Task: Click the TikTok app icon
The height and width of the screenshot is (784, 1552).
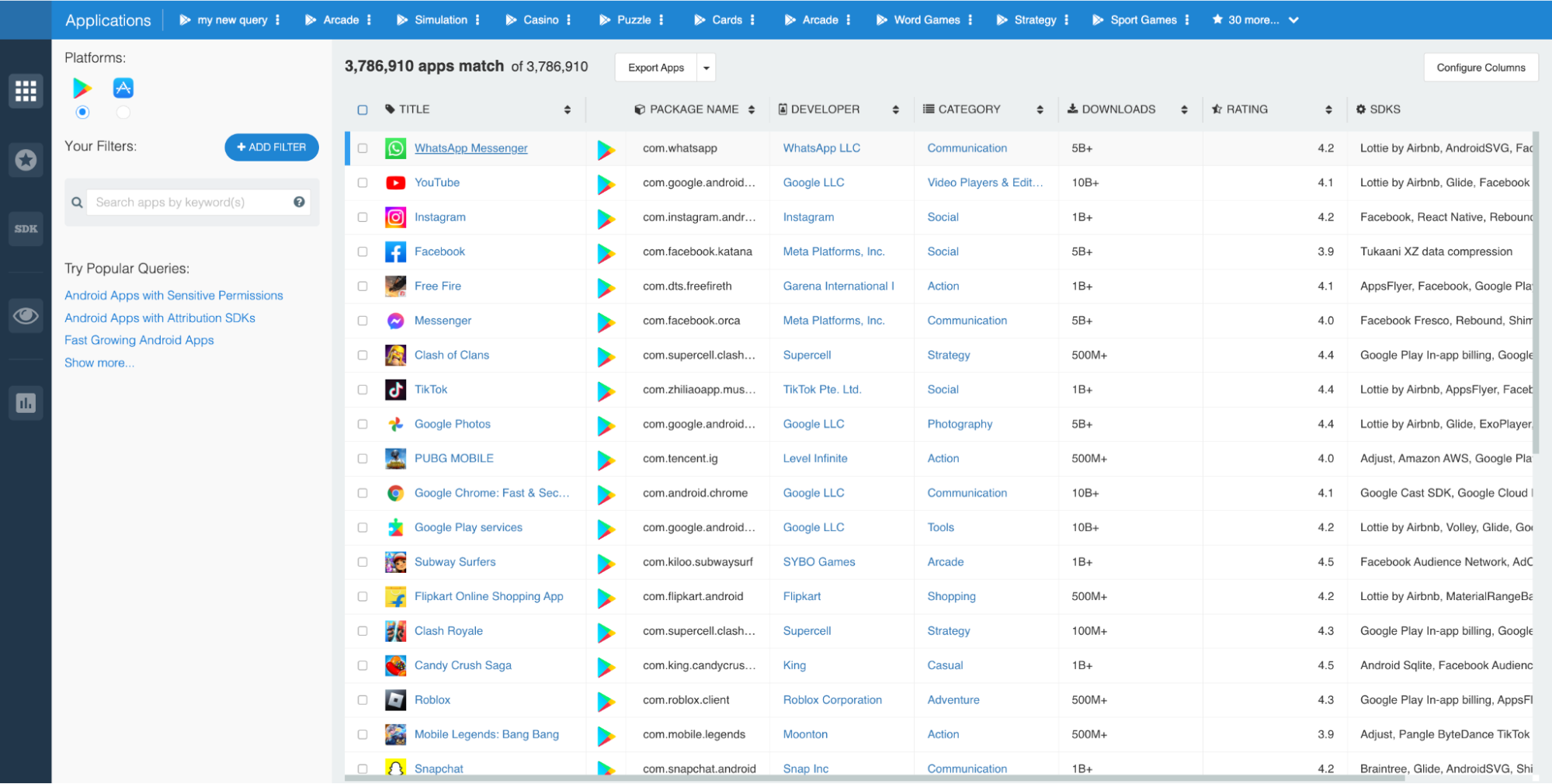Action: click(x=395, y=390)
